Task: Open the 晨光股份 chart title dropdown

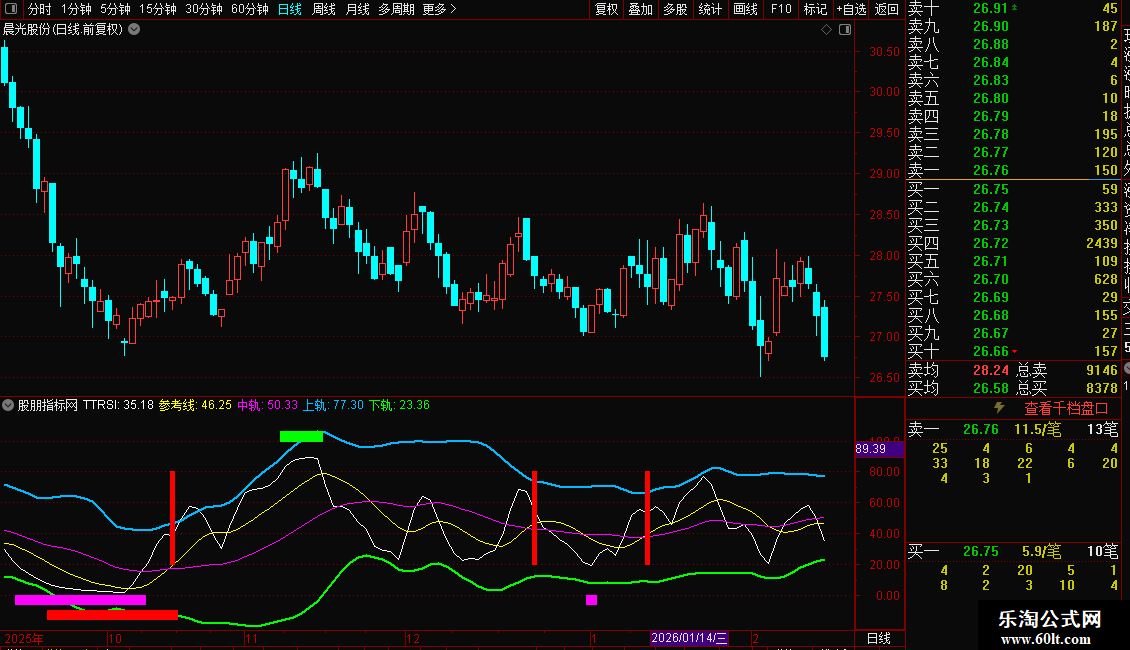Action: point(134,29)
